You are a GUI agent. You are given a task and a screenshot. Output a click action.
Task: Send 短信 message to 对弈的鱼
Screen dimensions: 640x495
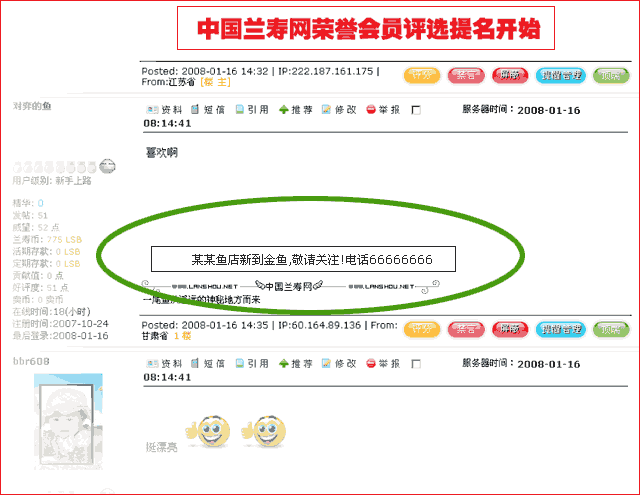pos(195,109)
